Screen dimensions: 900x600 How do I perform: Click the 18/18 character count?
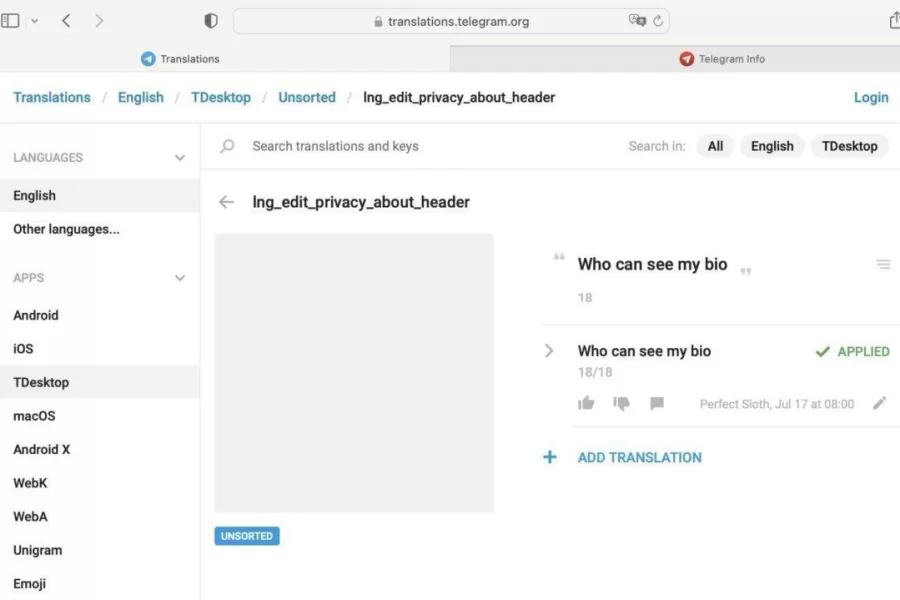(x=595, y=372)
